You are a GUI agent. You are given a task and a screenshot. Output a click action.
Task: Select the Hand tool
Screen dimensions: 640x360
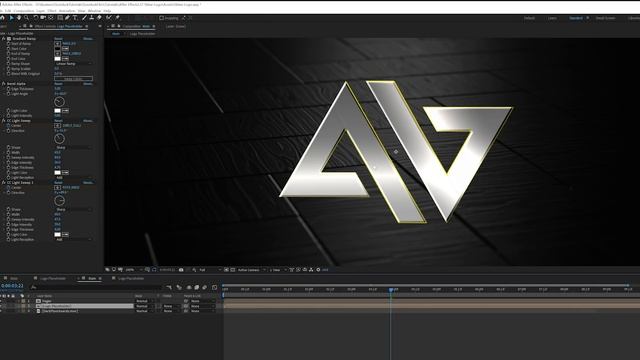click(x=19, y=18)
